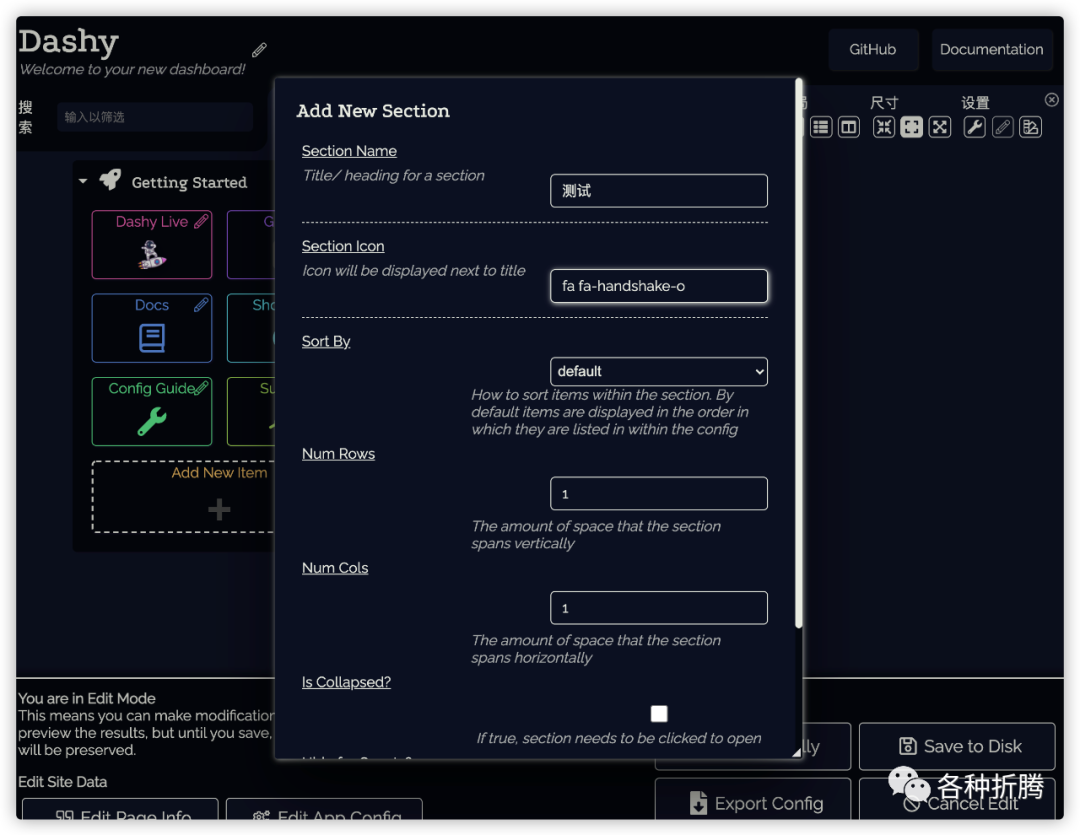The height and width of the screenshot is (835, 1080).
Task: Focus the Num Rows input field
Action: pyautogui.click(x=658, y=493)
